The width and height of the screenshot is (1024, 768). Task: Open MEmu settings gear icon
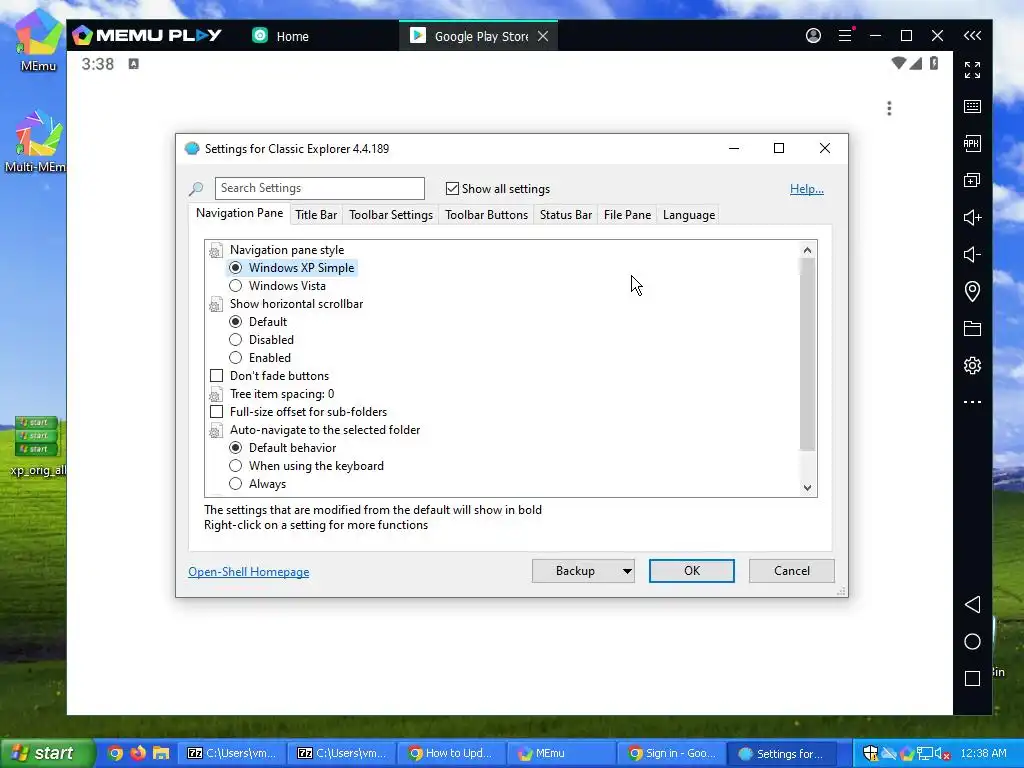(x=972, y=365)
